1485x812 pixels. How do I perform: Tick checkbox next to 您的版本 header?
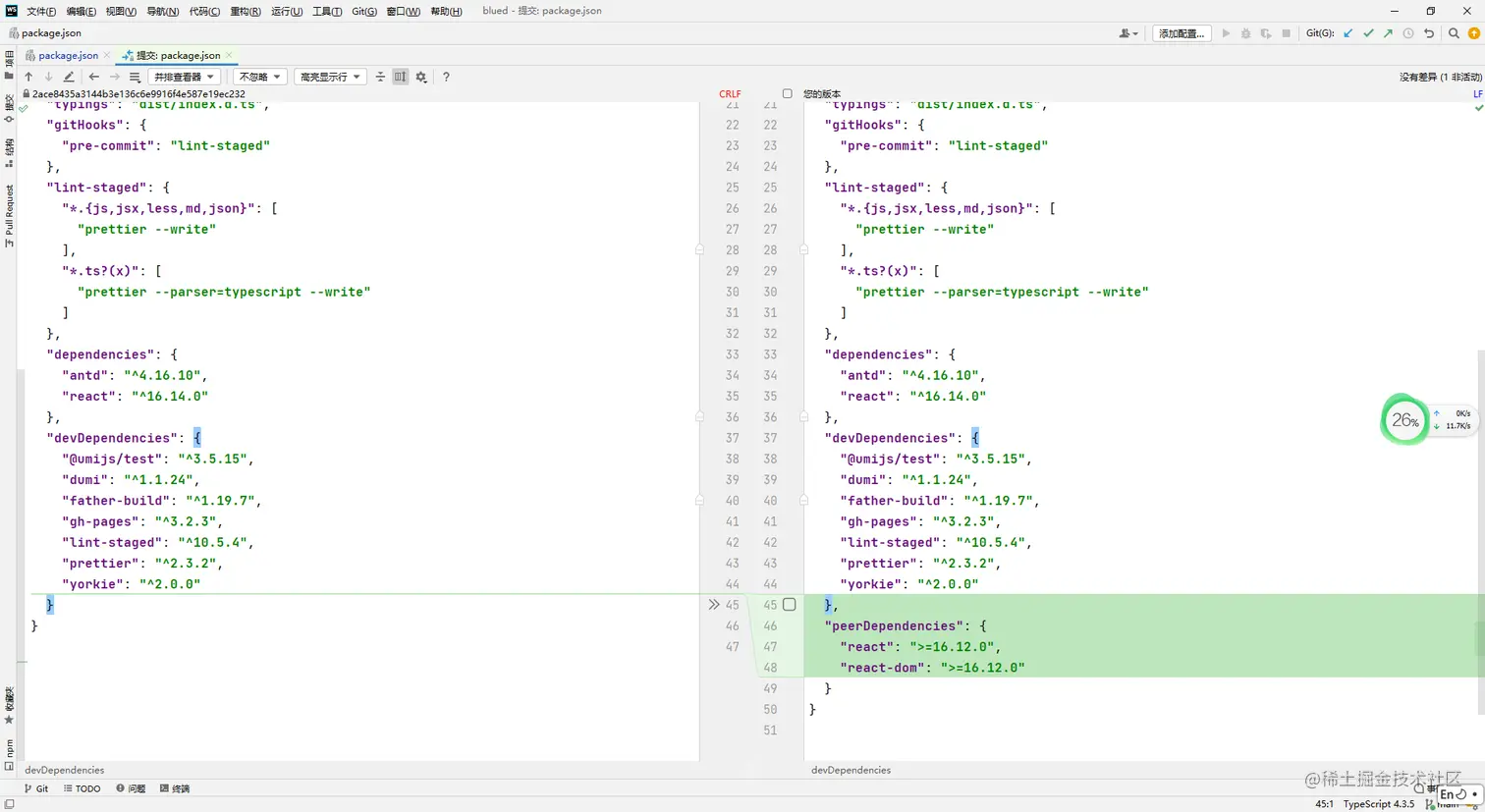pyautogui.click(x=787, y=94)
